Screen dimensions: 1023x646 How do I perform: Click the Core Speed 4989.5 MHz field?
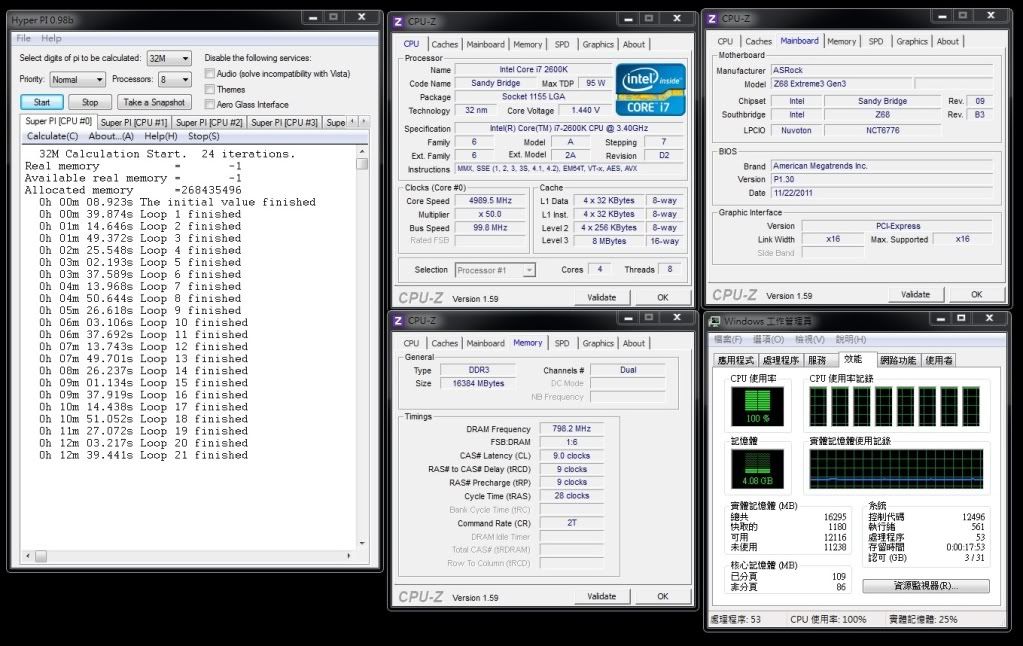tap(491, 201)
